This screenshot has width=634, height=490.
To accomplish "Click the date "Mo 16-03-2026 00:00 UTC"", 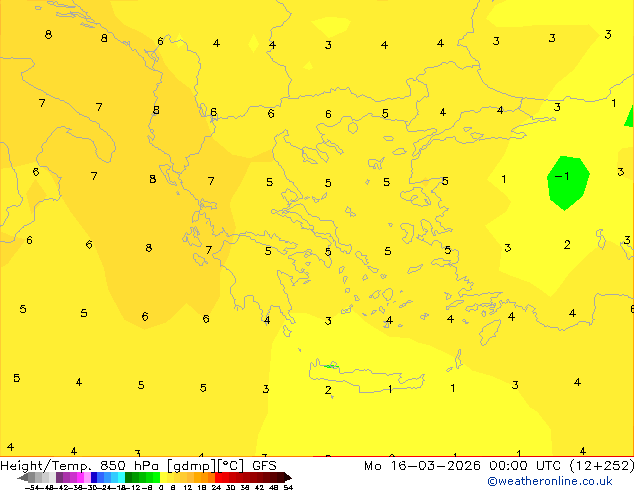I will 463,466.
